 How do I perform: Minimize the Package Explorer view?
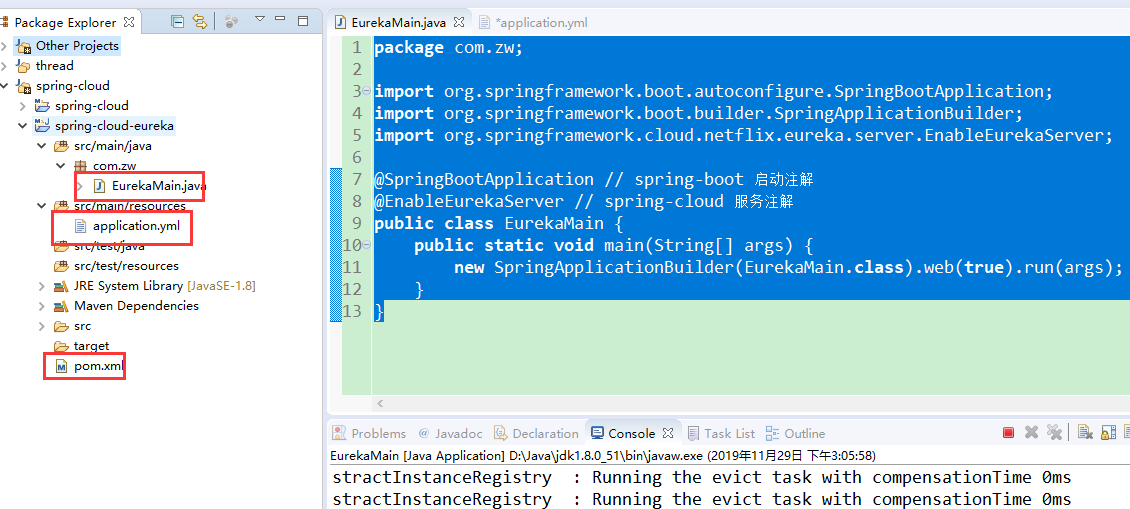point(280,19)
